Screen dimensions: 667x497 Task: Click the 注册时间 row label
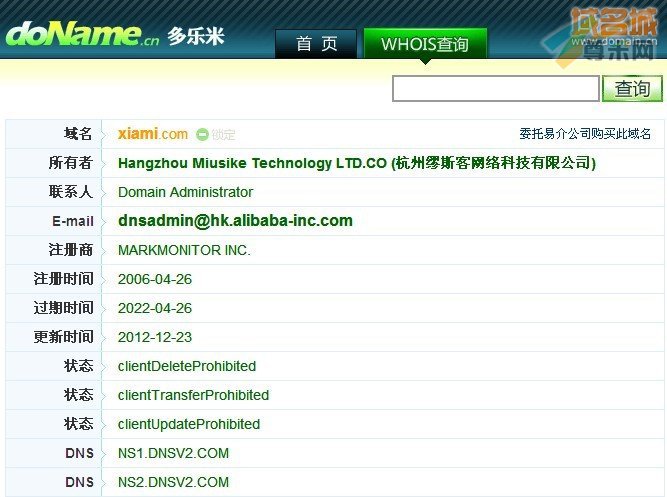63,279
